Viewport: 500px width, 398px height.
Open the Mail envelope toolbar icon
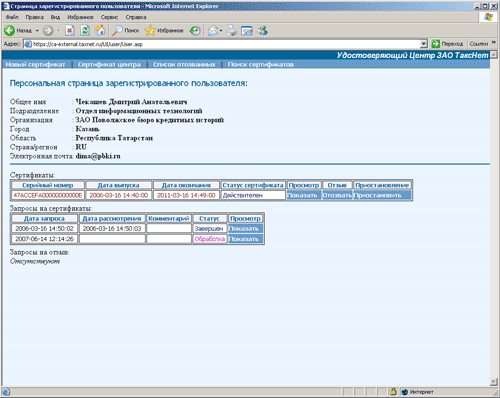pyautogui.click(x=213, y=31)
